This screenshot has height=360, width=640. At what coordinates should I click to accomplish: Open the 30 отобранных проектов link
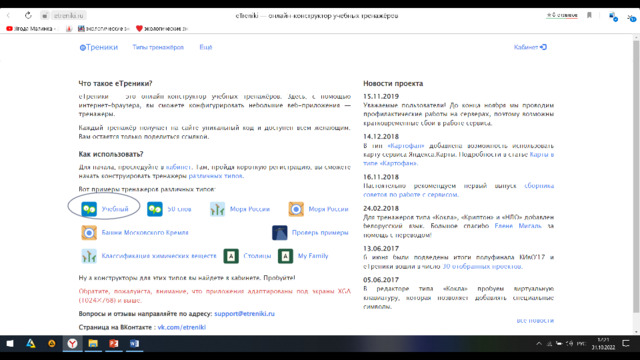[x=482, y=267]
